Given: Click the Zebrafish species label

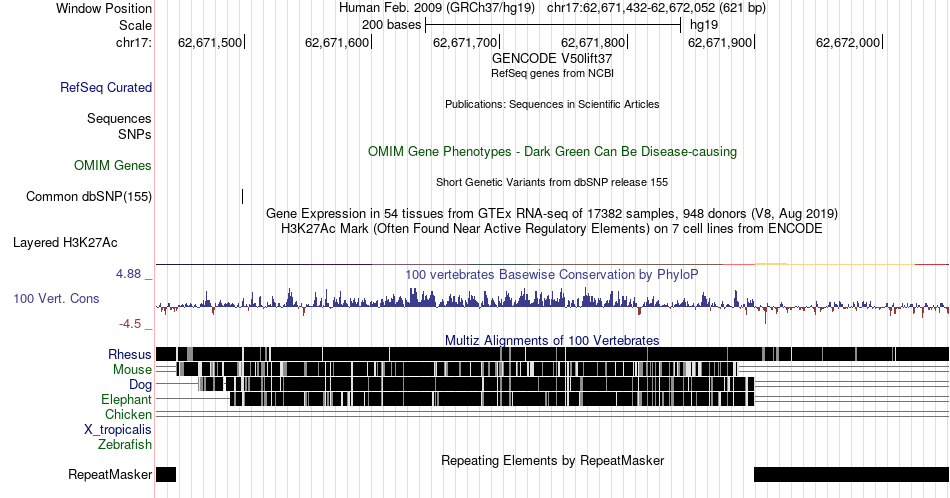Looking at the screenshot, I should tap(125, 444).
